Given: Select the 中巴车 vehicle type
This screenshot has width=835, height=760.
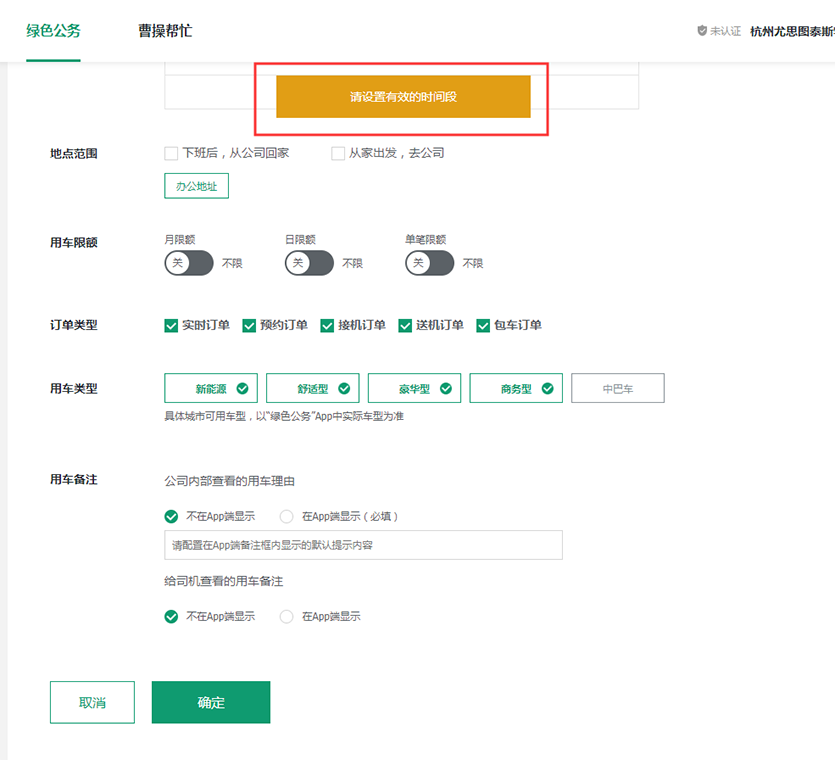Looking at the screenshot, I should click(617, 389).
